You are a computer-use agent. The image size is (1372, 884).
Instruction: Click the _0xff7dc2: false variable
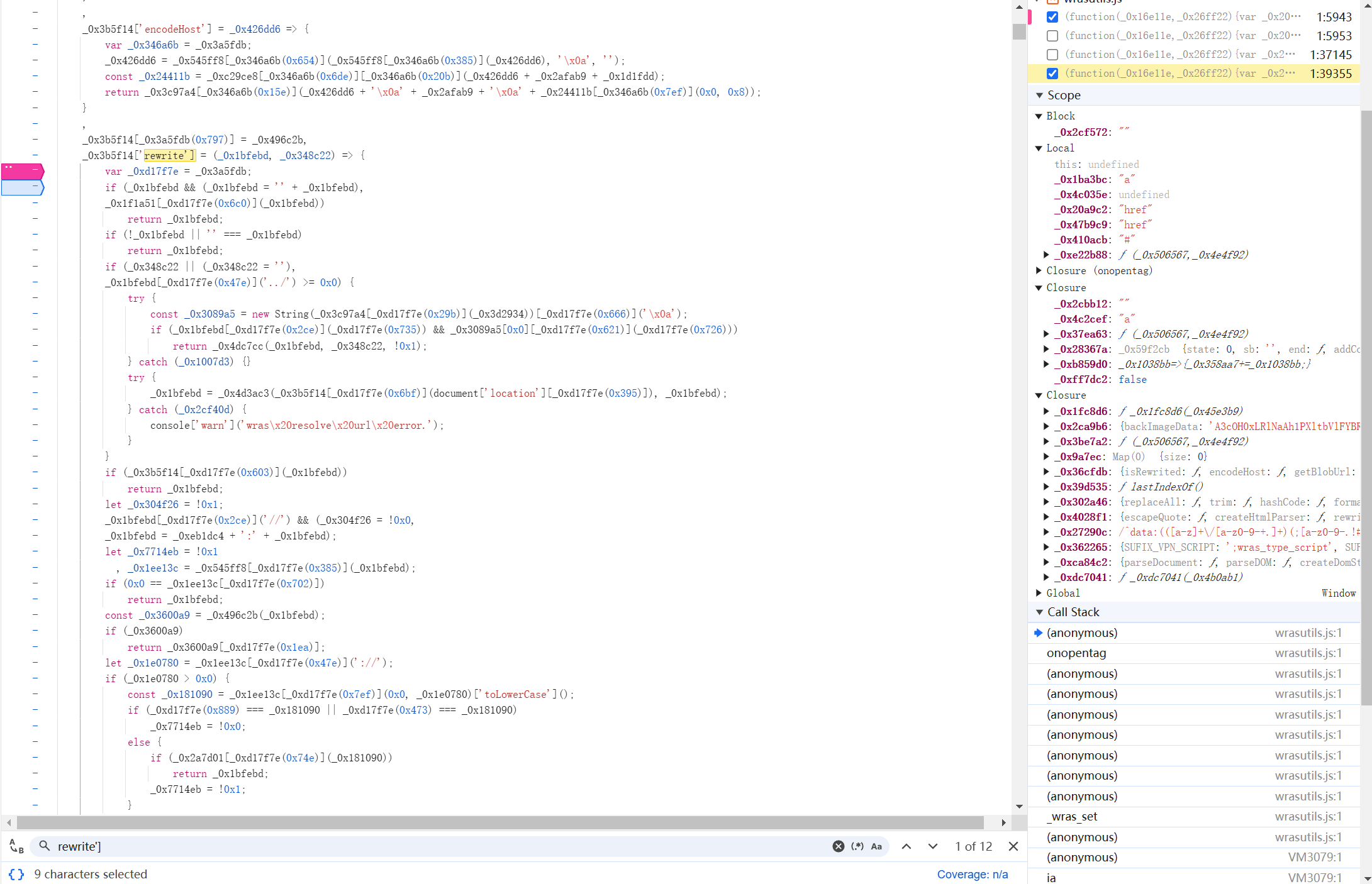(1100, 379)
